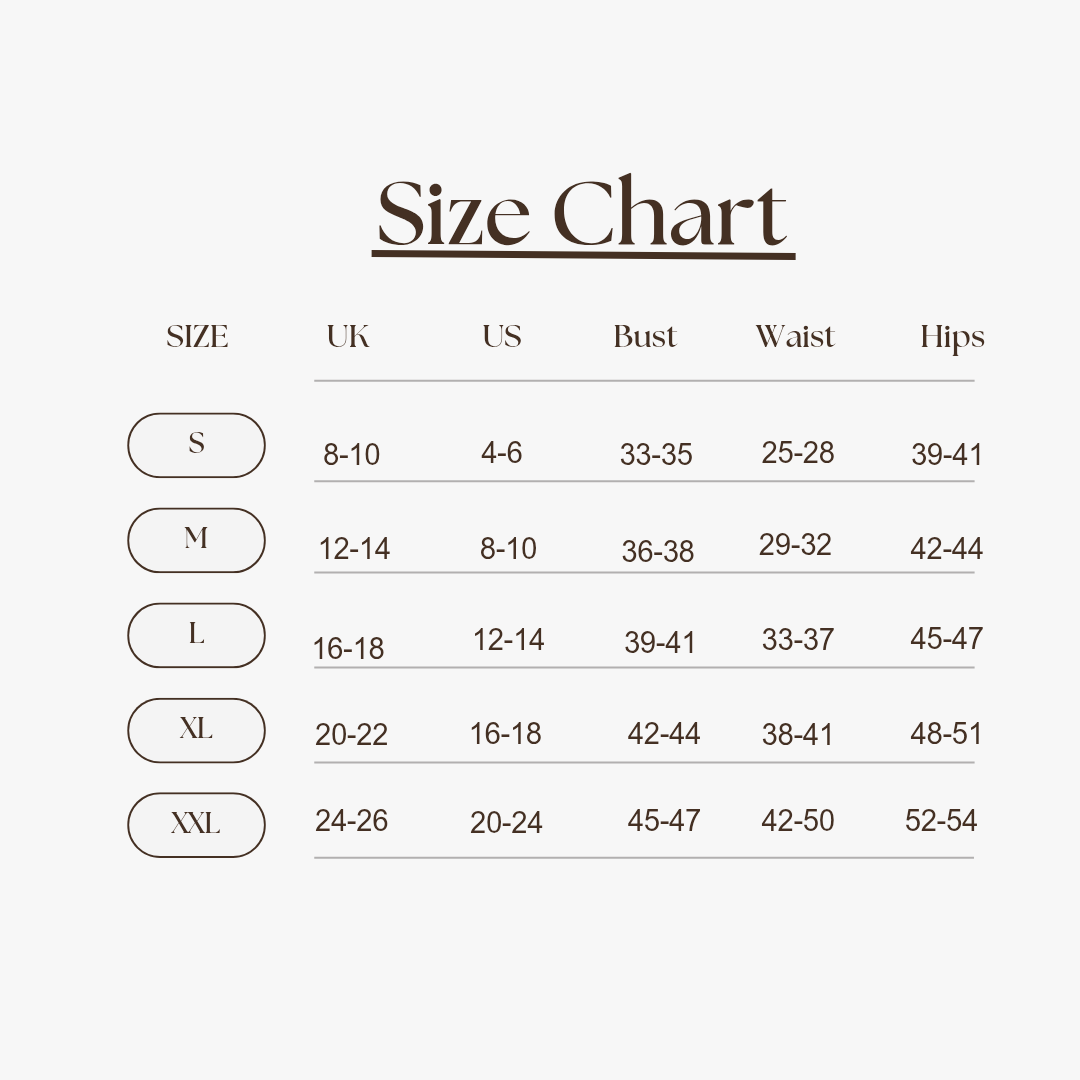Click the Waist column header

click(795, 337)
